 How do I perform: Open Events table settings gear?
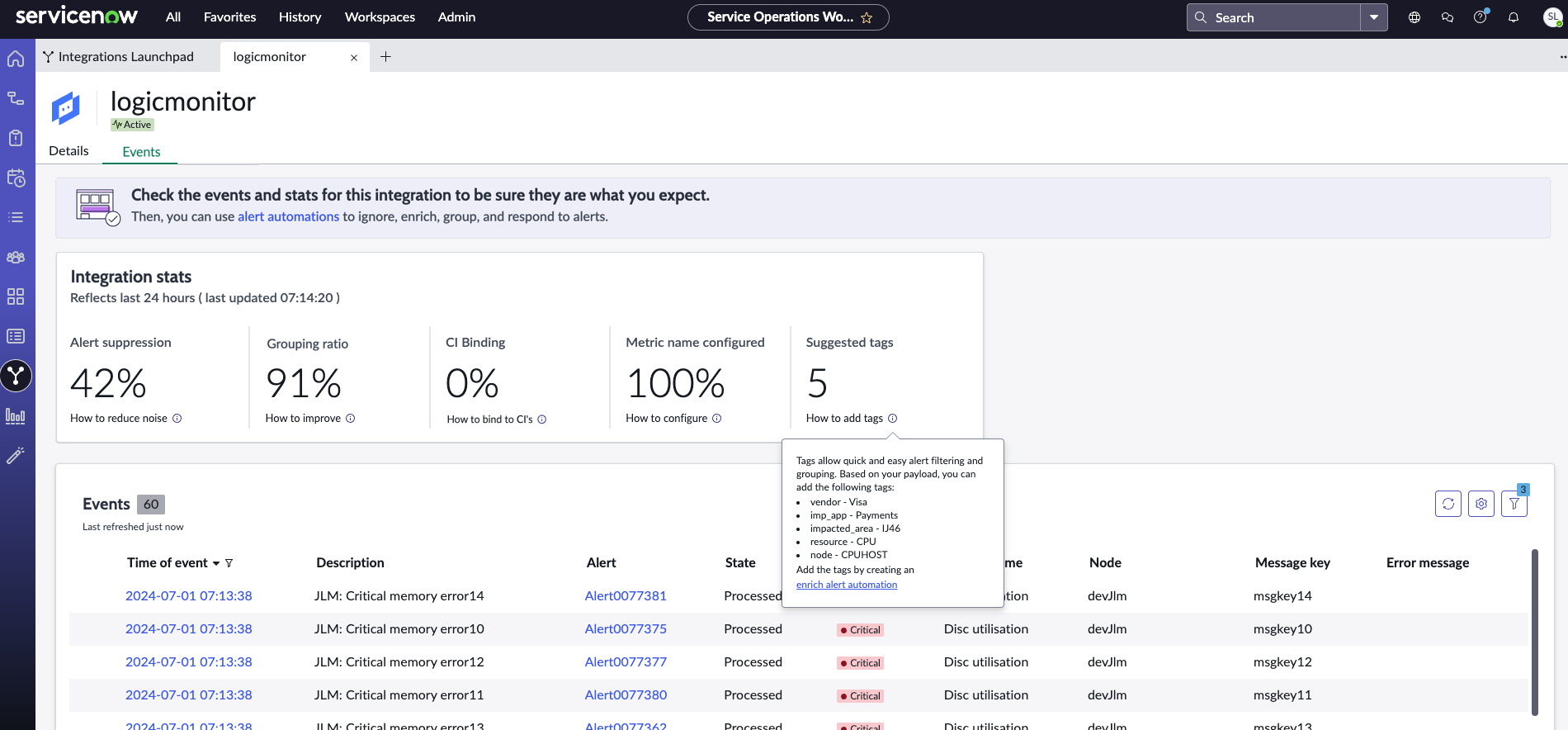coord(1481,504)
